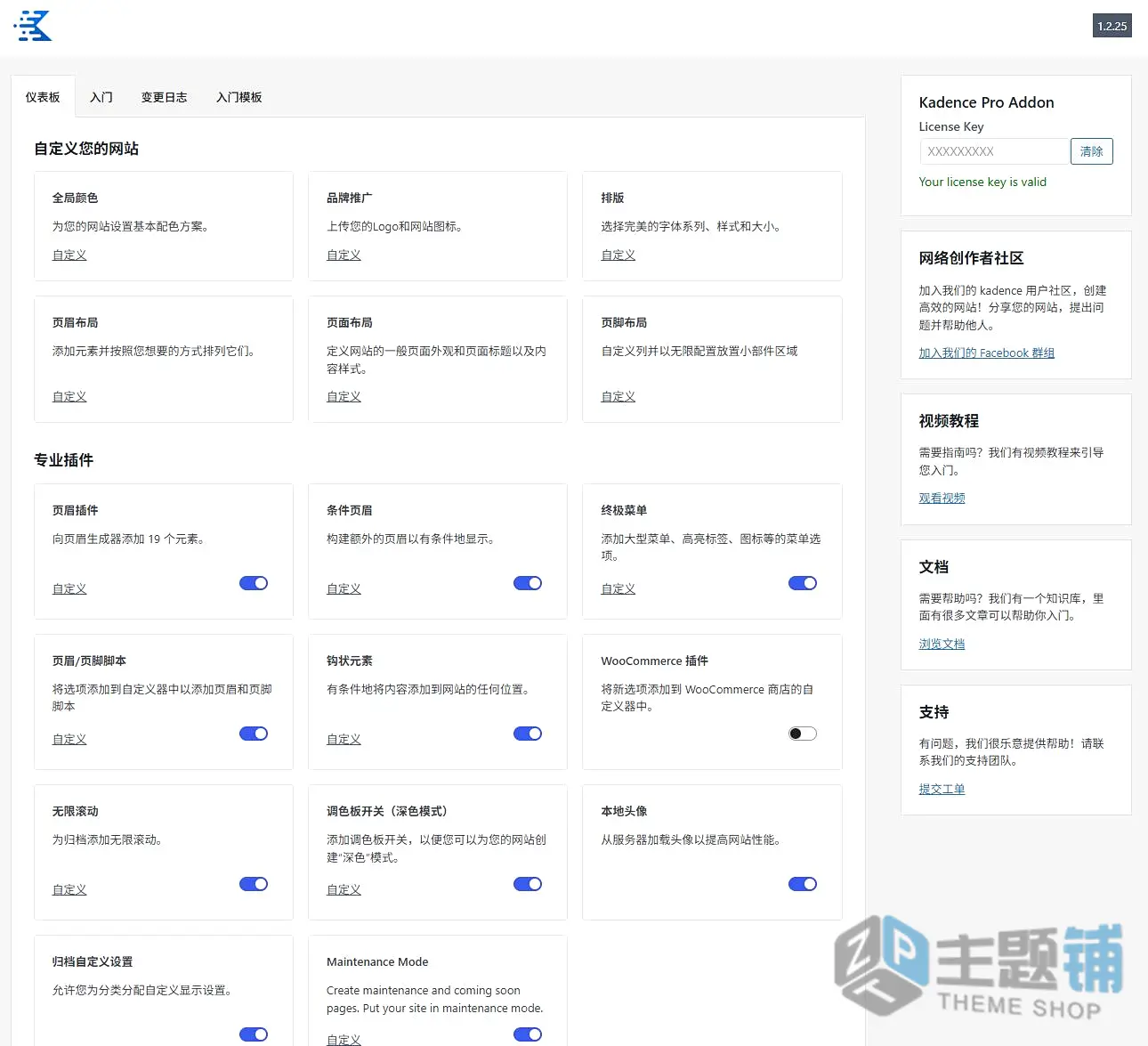Open the 观看视频 link
Viewport: 1148px width, 1046px height.
tap(942, 498)
